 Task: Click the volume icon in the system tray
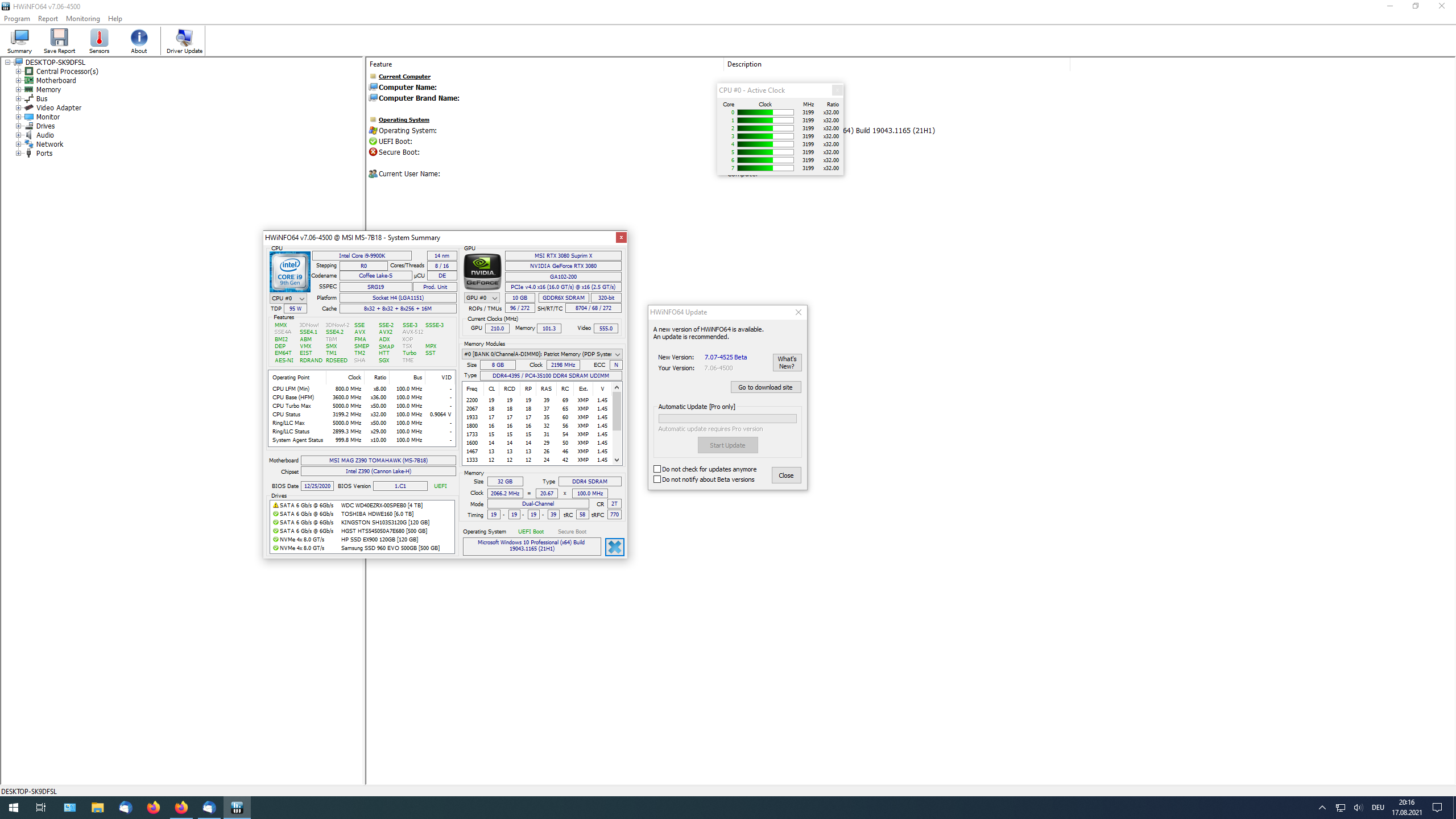(x=1359, y=807)
